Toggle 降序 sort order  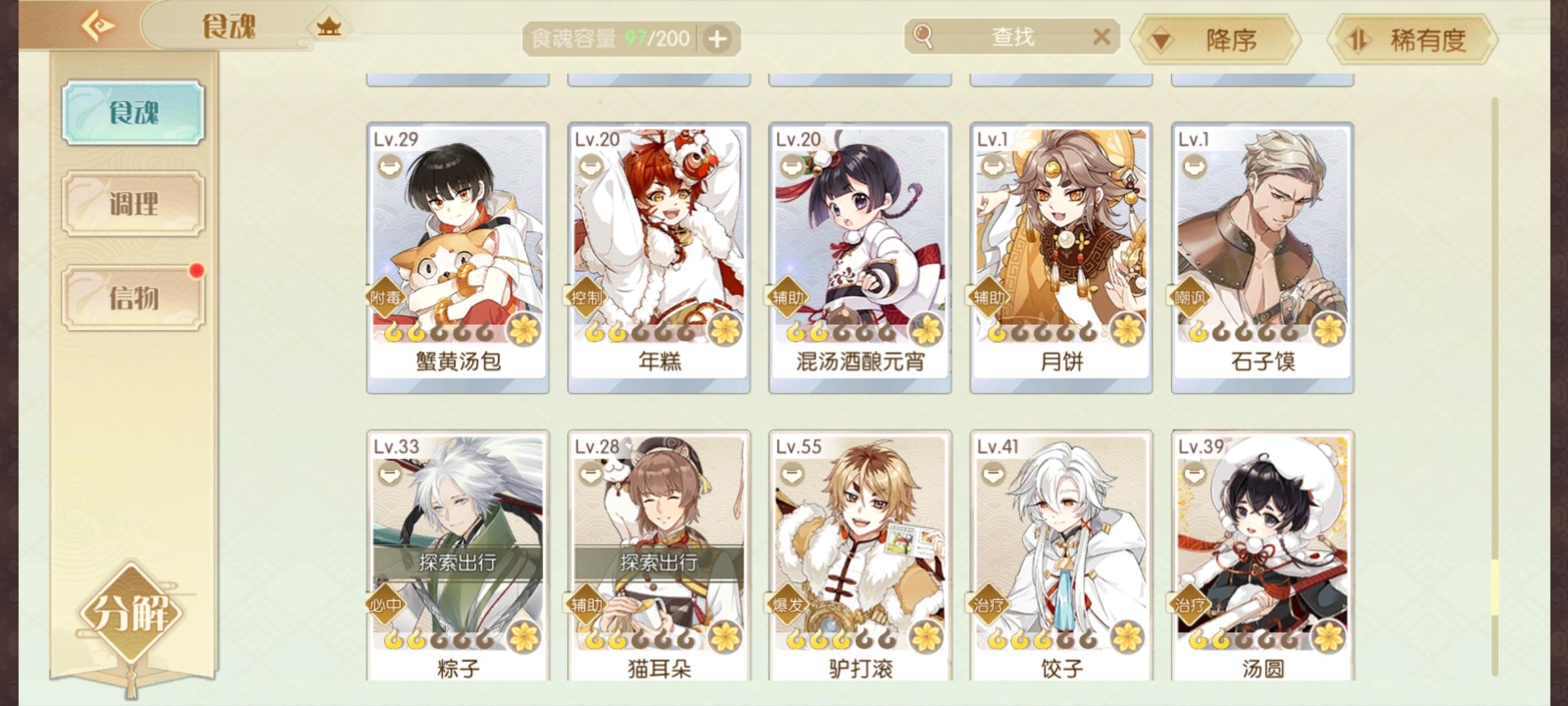coord(1215,40)
